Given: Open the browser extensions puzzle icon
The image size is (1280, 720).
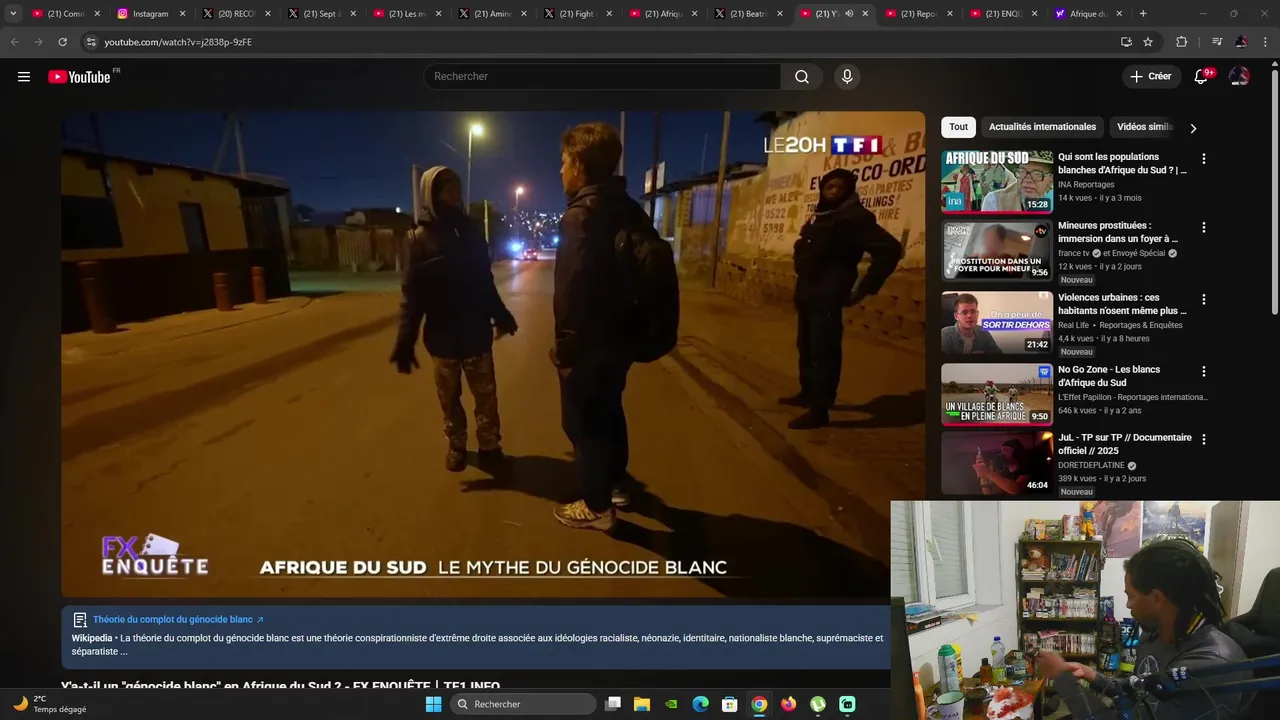Looking at the screenshot, I should click(x=1182, y=42).
